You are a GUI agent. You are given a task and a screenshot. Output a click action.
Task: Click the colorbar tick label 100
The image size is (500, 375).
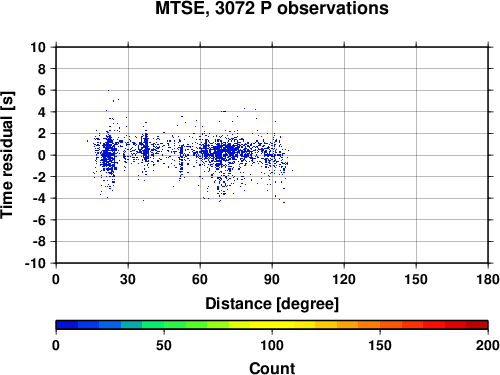click(272, 345)
